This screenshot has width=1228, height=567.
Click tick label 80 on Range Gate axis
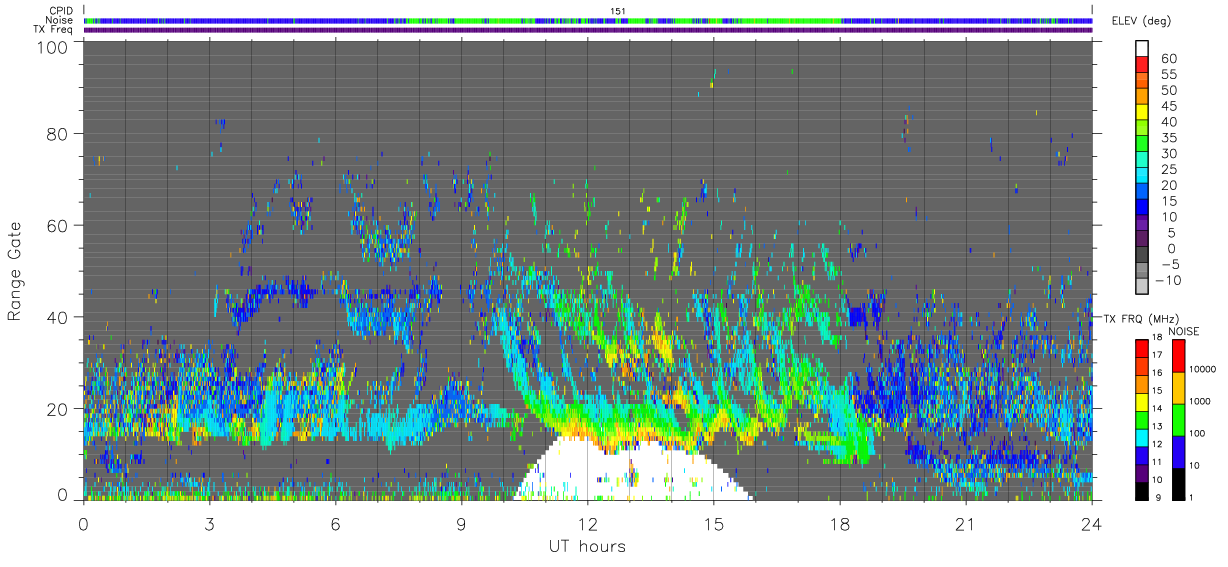click(58, 133)
